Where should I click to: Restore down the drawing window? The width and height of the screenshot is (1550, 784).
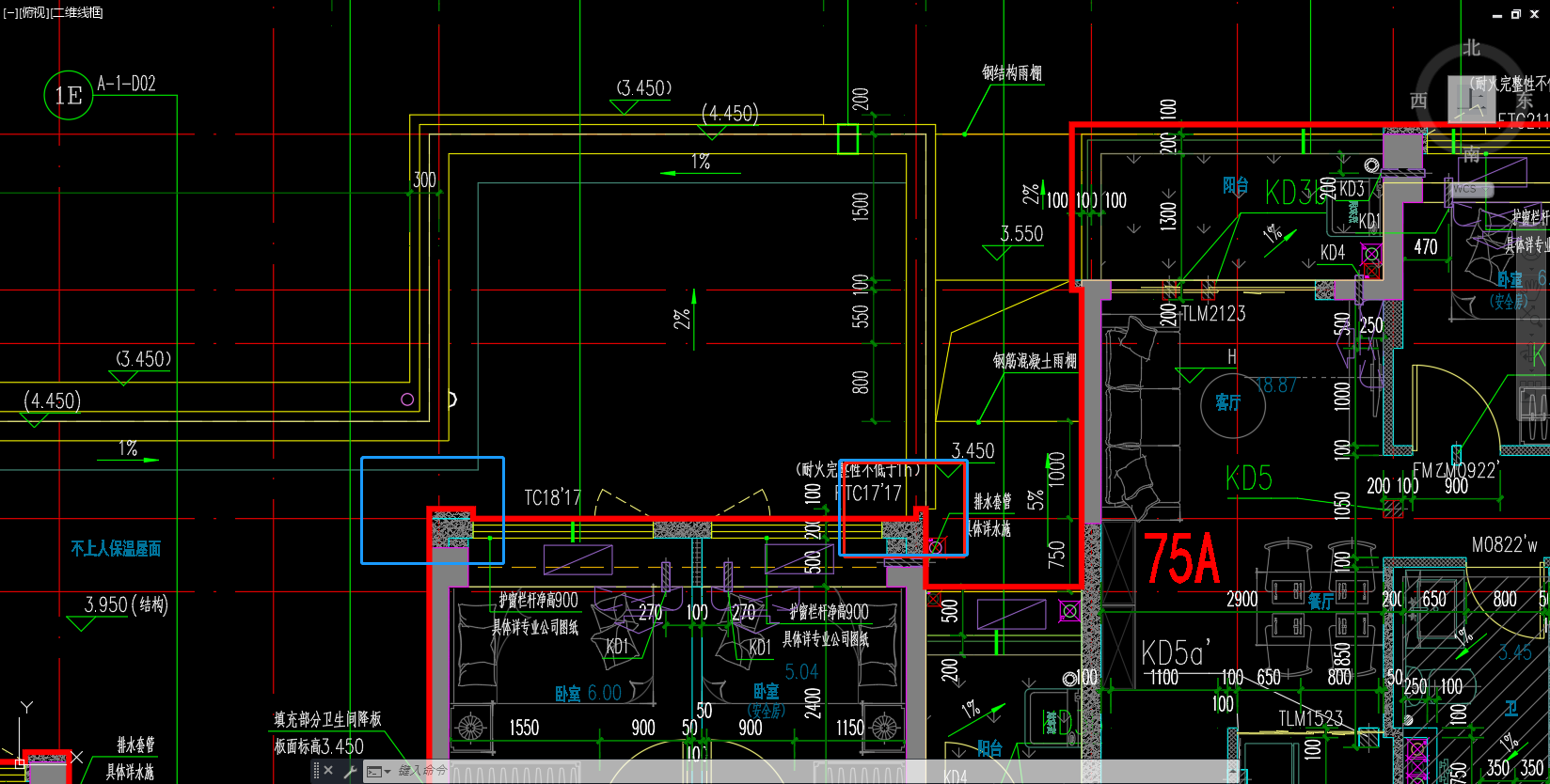(x=1516, y=14)
